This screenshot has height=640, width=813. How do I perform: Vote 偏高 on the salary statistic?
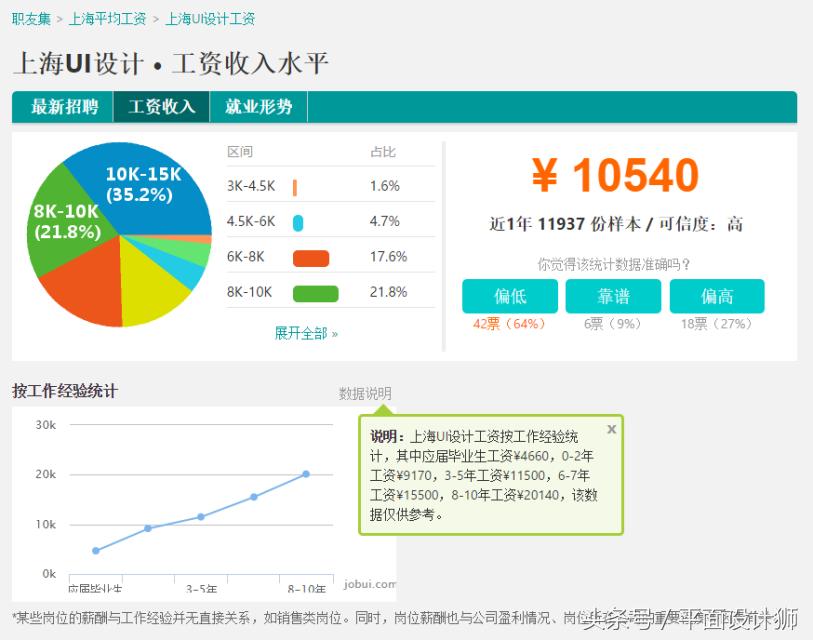click(x=717, y=296)
